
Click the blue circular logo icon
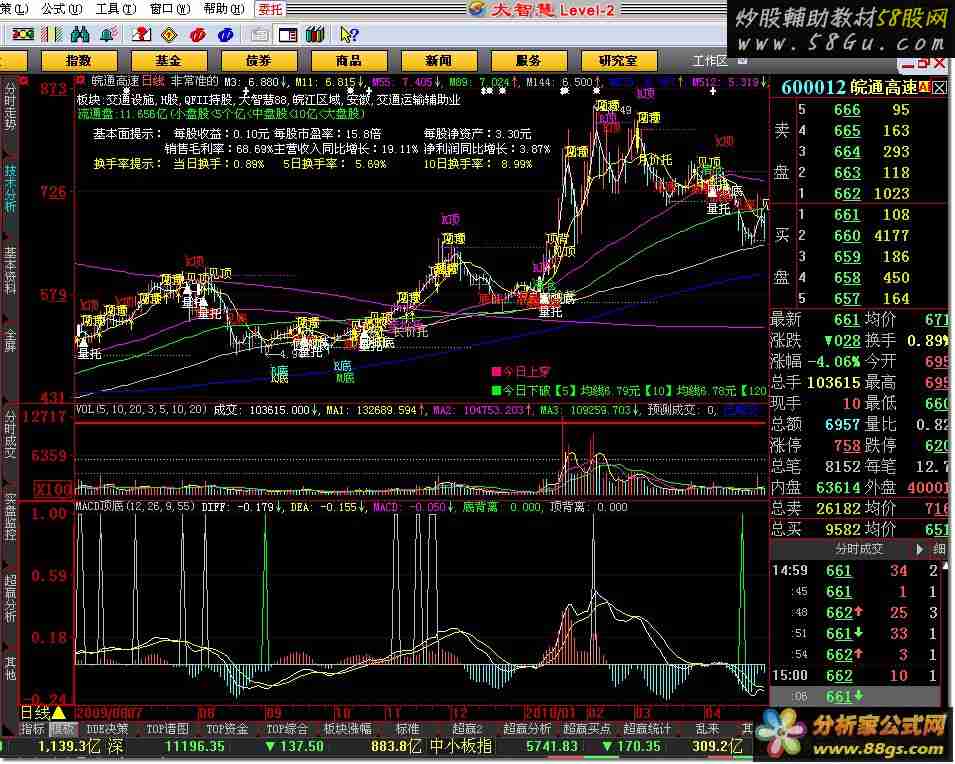[x=225, y=35]
